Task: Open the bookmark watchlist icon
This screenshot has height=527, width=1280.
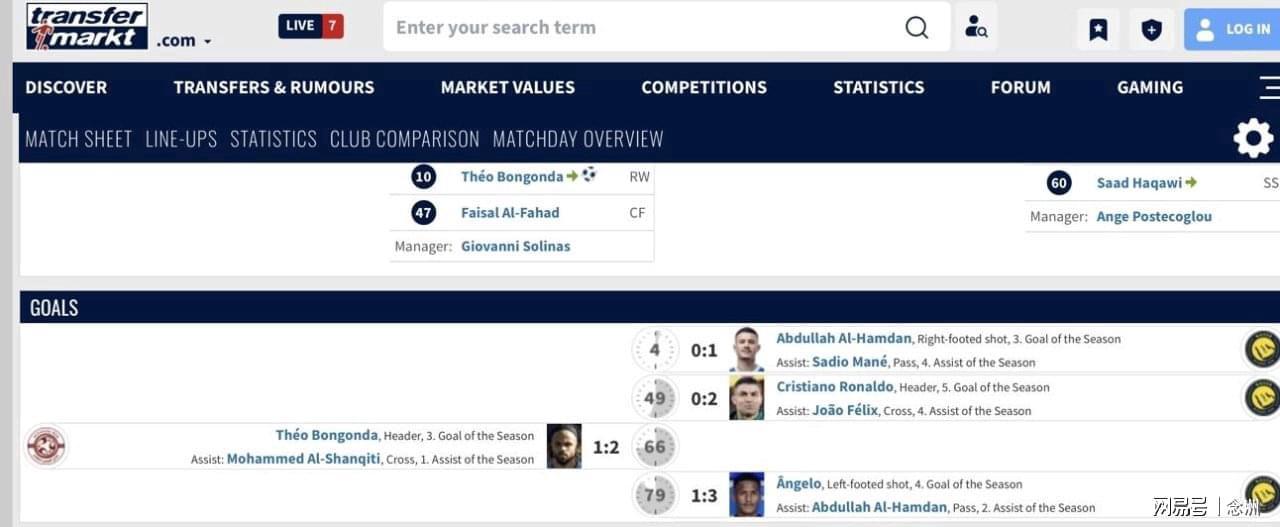Action: pos(1098,29)
